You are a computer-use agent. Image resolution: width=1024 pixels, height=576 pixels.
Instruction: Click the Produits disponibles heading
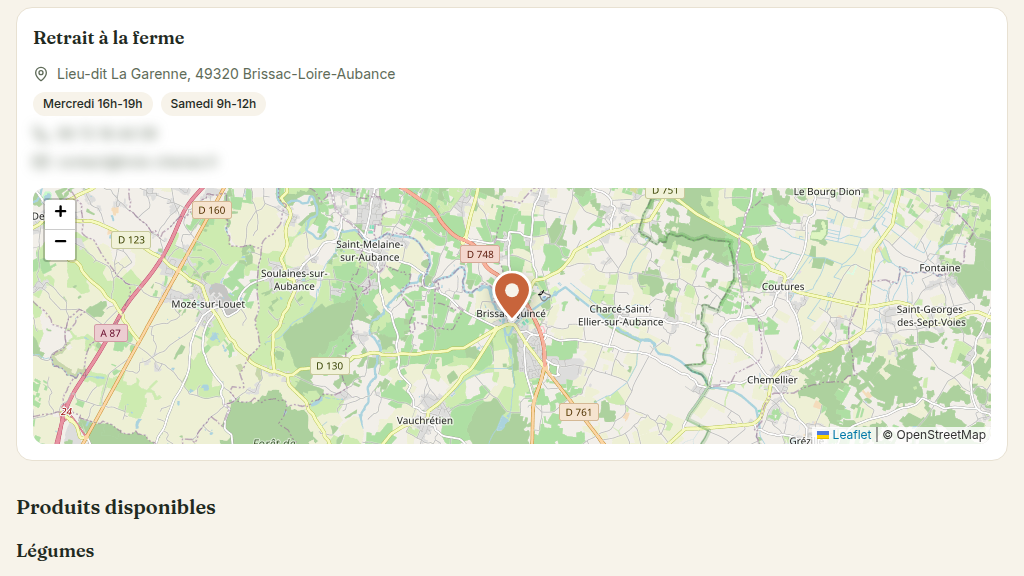[116, 507]
